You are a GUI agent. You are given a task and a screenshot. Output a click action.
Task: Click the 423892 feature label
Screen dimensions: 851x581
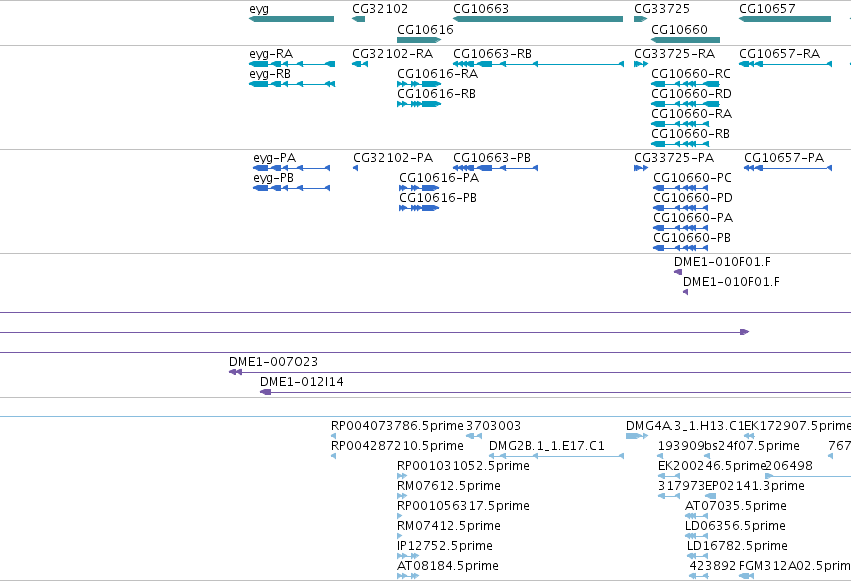pyautogui.click(x=713, y=566)
